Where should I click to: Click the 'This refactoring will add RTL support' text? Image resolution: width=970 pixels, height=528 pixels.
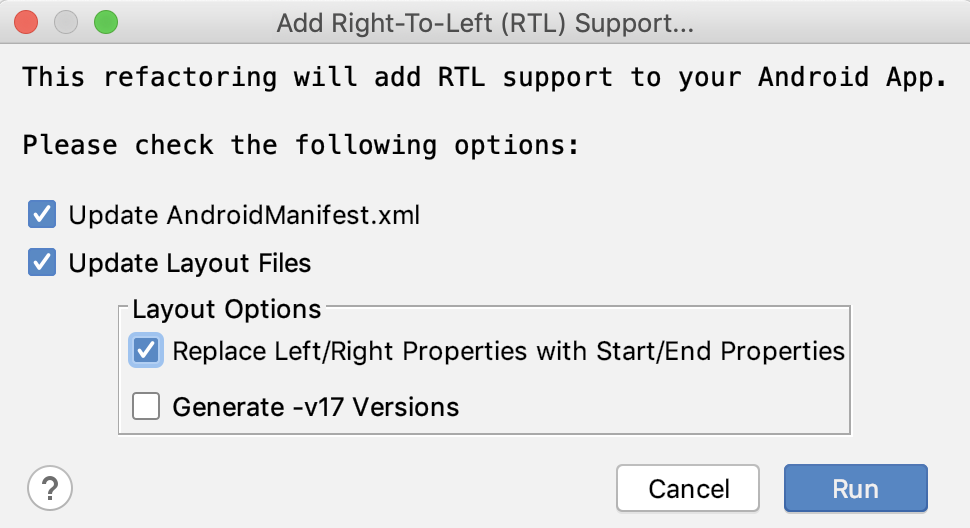pos(485,77)
